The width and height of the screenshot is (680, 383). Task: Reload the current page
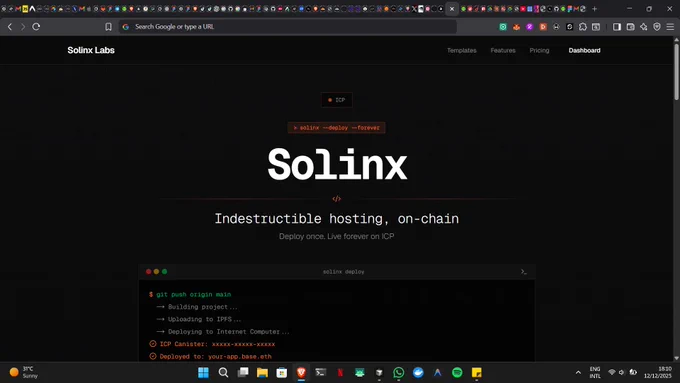(x=36, y=26)
